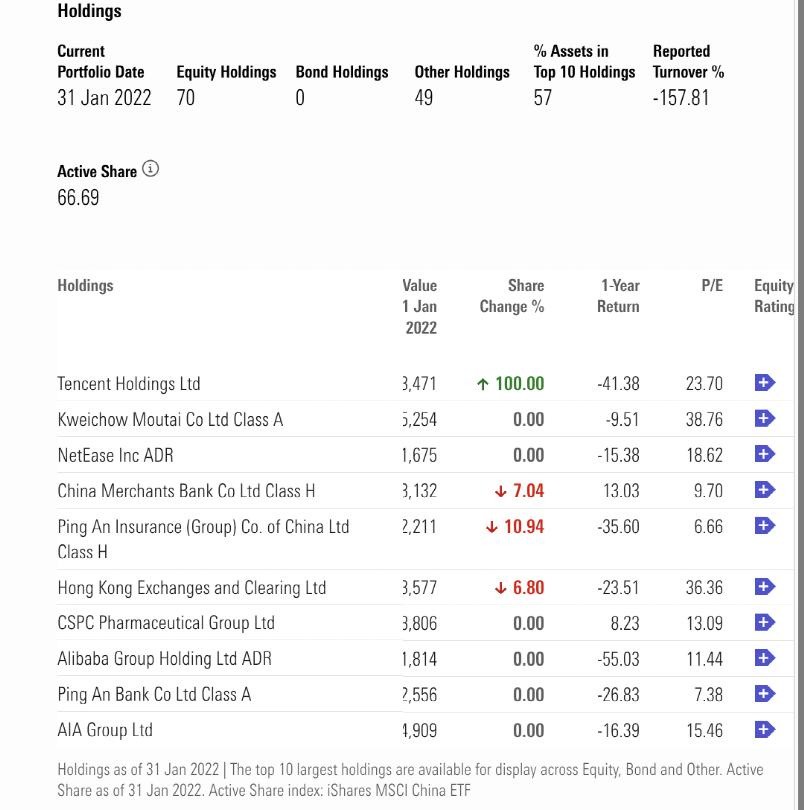804x810 pixels.
Task: Click the Active Share info icon
Action: (x=151, y=169)
